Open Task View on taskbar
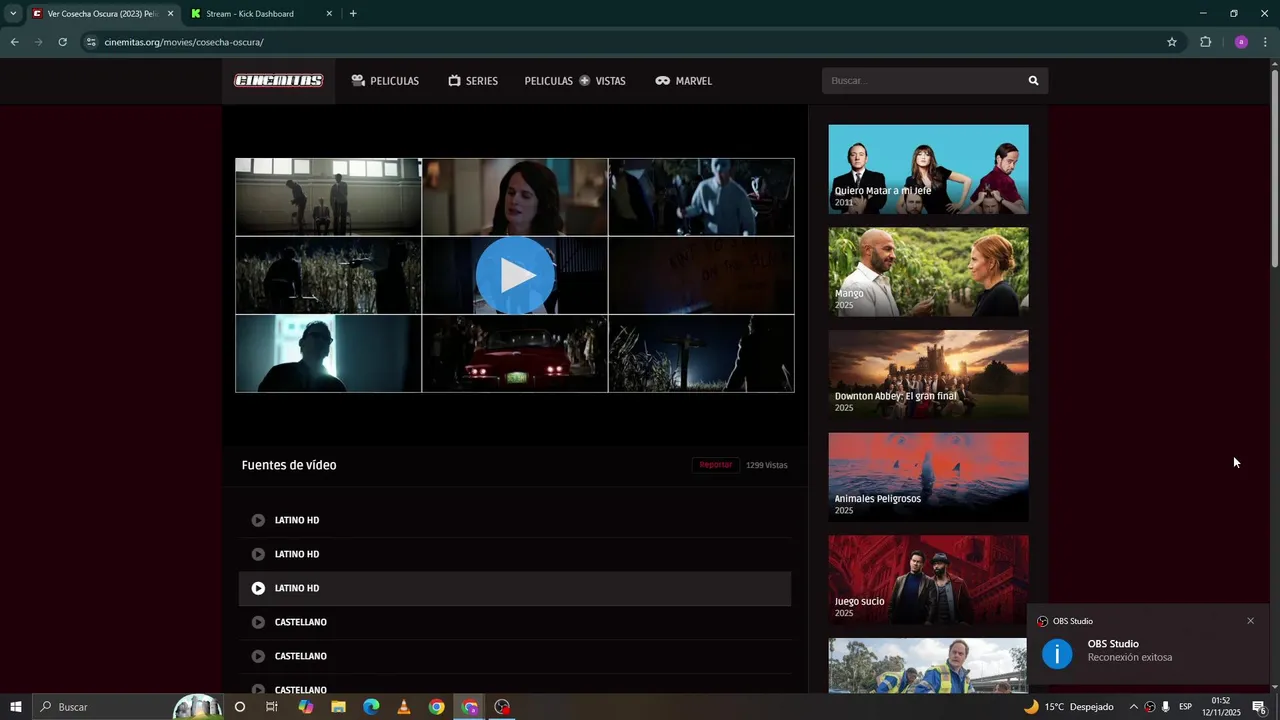 point(272,707)
